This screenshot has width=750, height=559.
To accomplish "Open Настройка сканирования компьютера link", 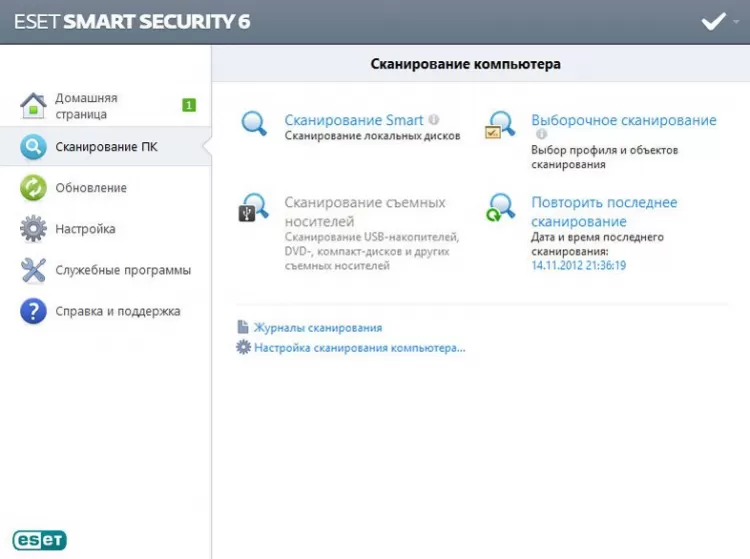I will pos(359,348).
